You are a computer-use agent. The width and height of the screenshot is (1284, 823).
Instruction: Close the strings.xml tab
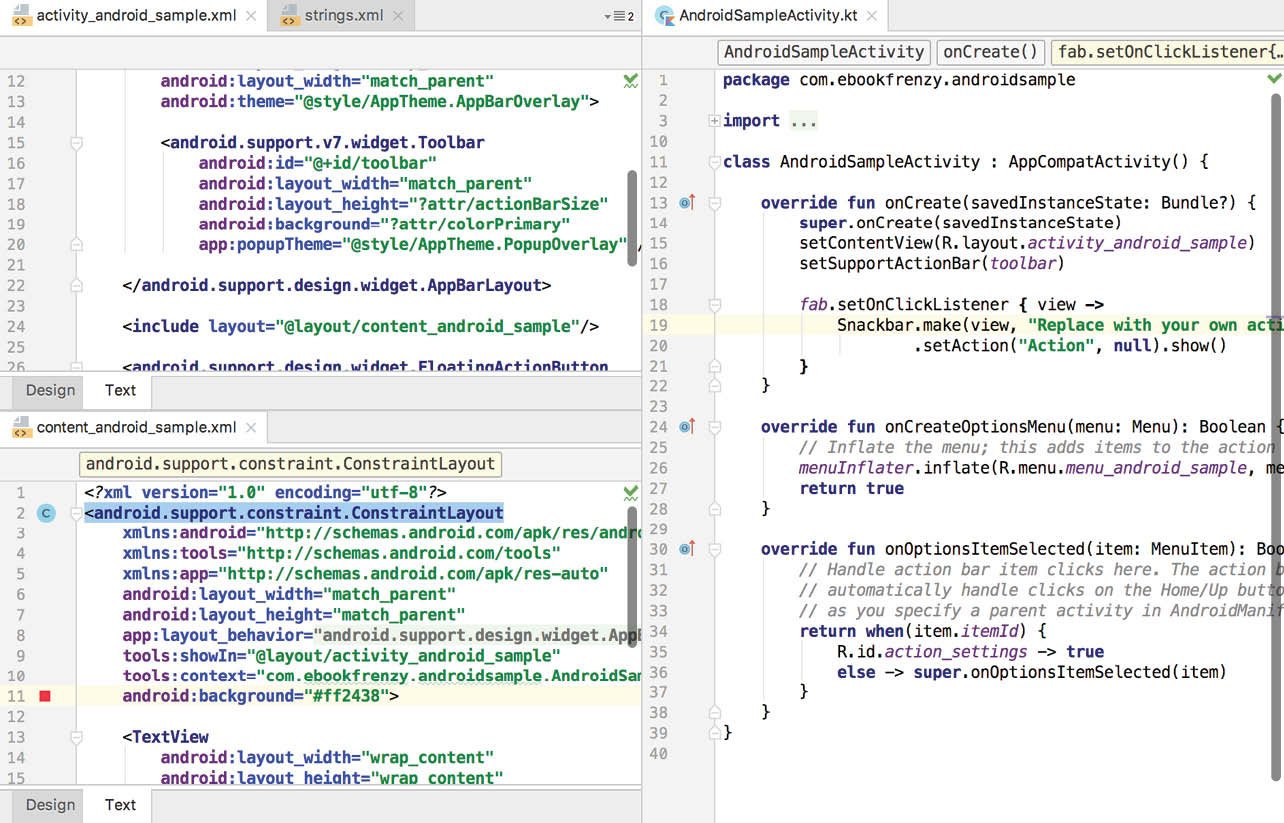[x=399, y=16]
